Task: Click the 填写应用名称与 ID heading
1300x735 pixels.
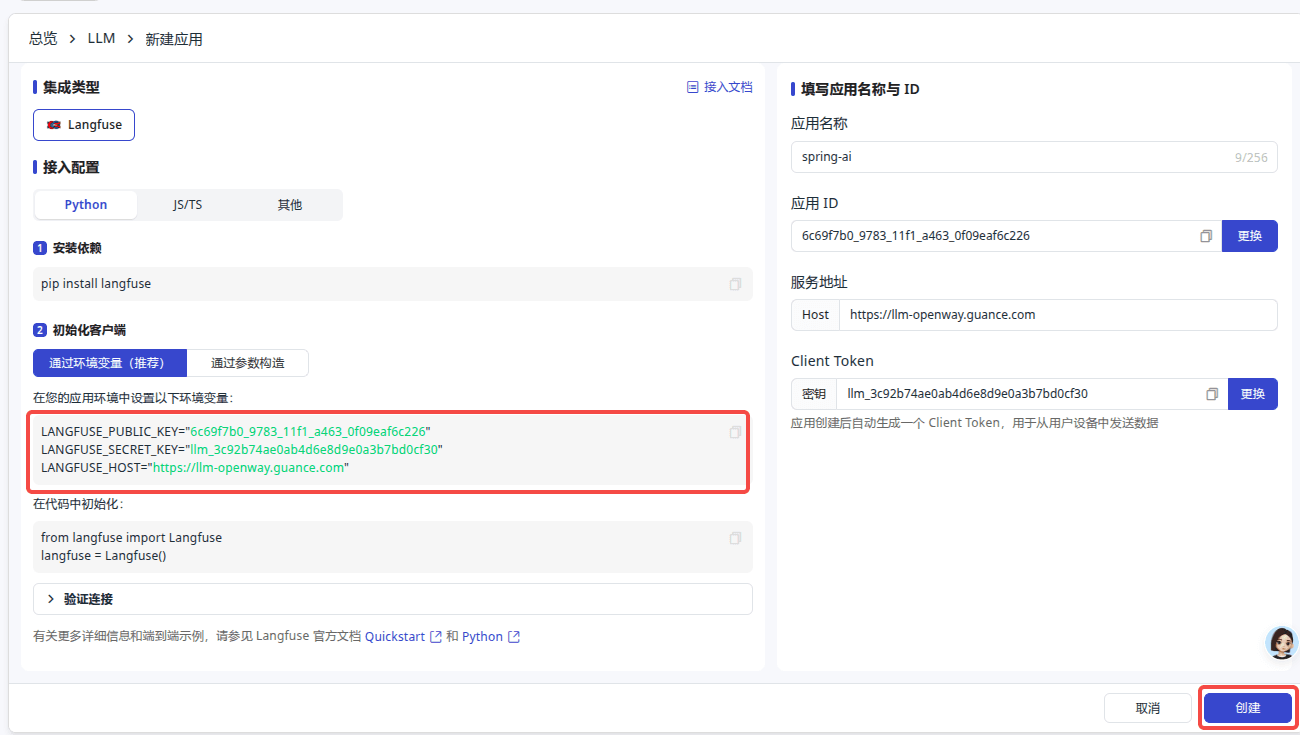Action: [x=860, y=89]
